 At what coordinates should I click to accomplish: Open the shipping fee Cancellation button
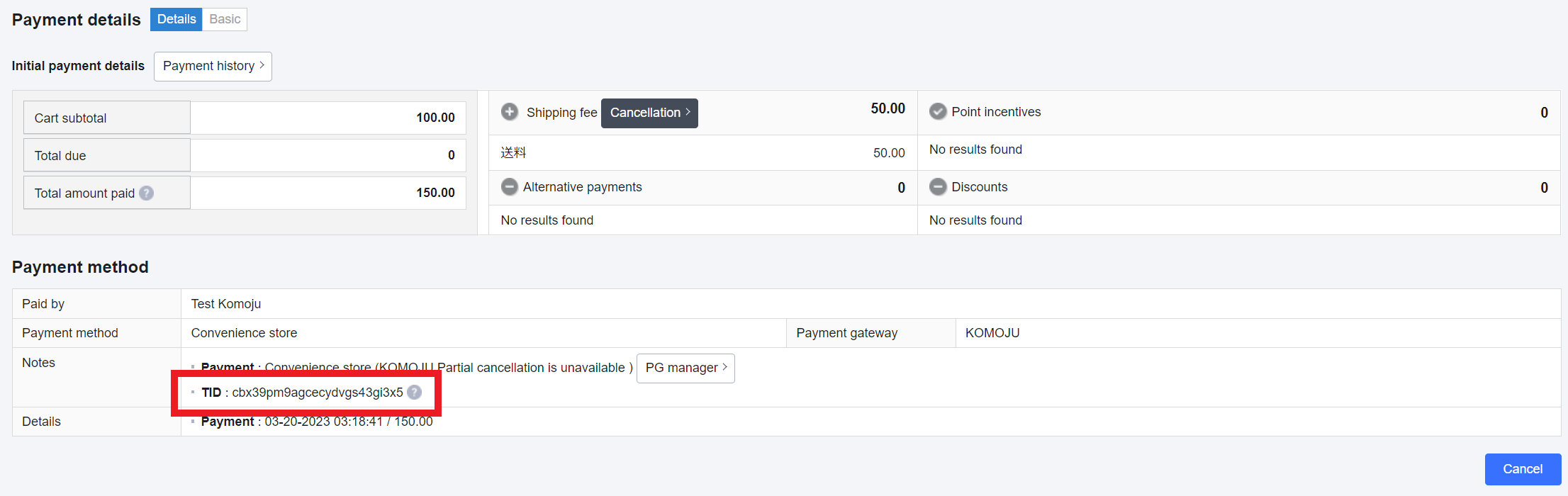(649, 113)
